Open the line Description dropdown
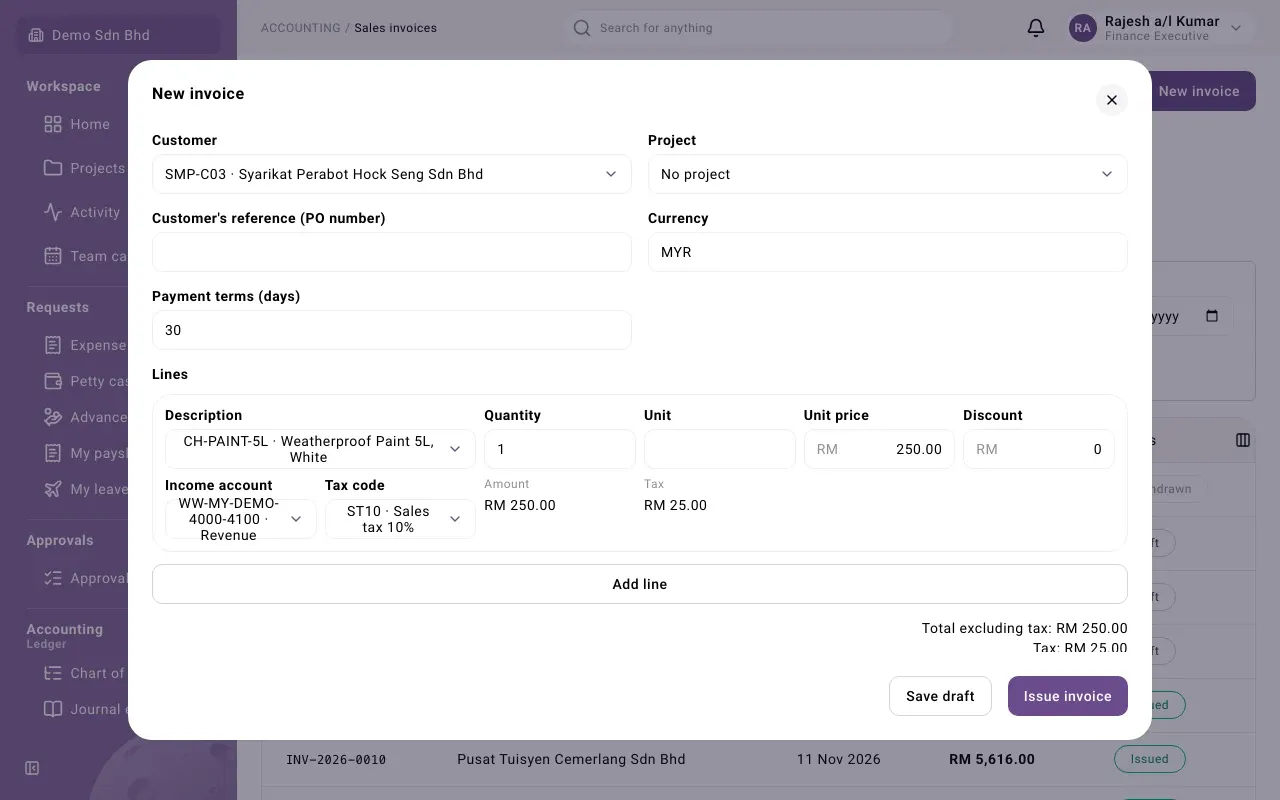 (x=320, y=449)
